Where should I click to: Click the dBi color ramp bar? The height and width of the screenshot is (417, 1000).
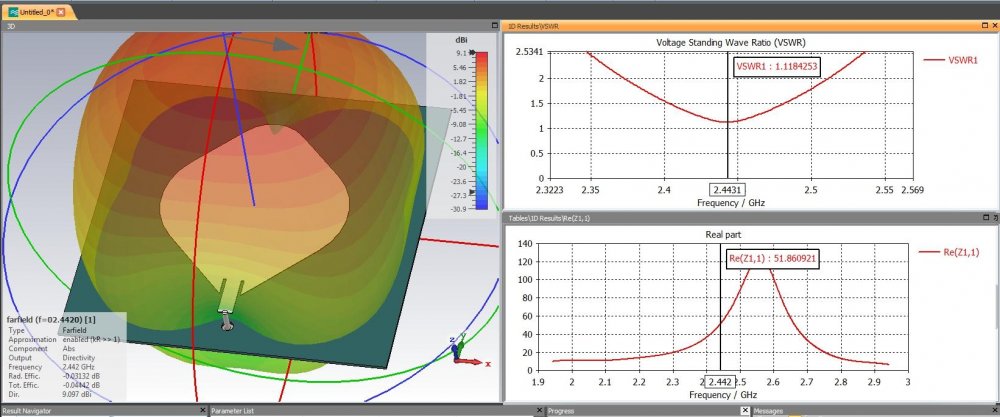point(482,131)
